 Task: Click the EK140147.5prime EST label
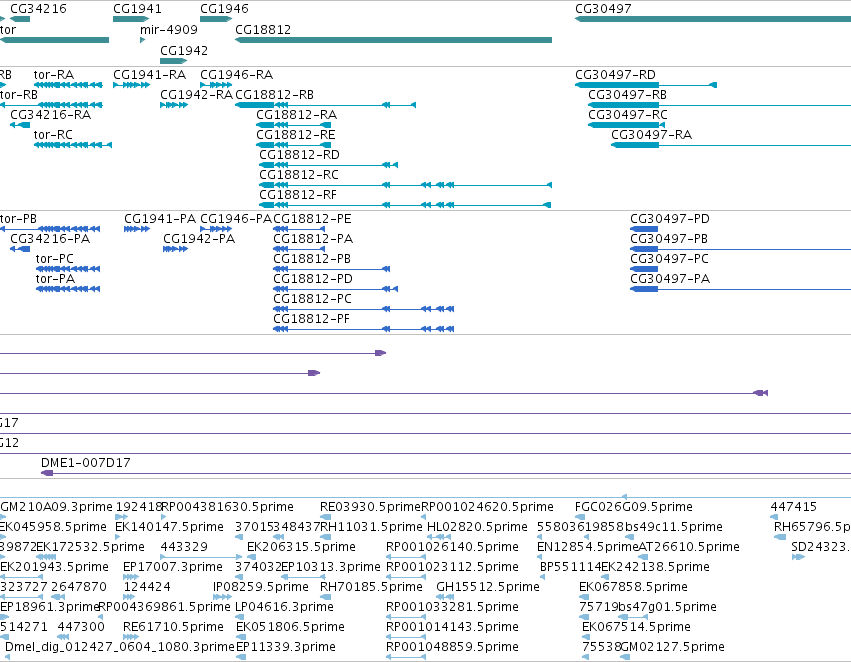point(169,527)
